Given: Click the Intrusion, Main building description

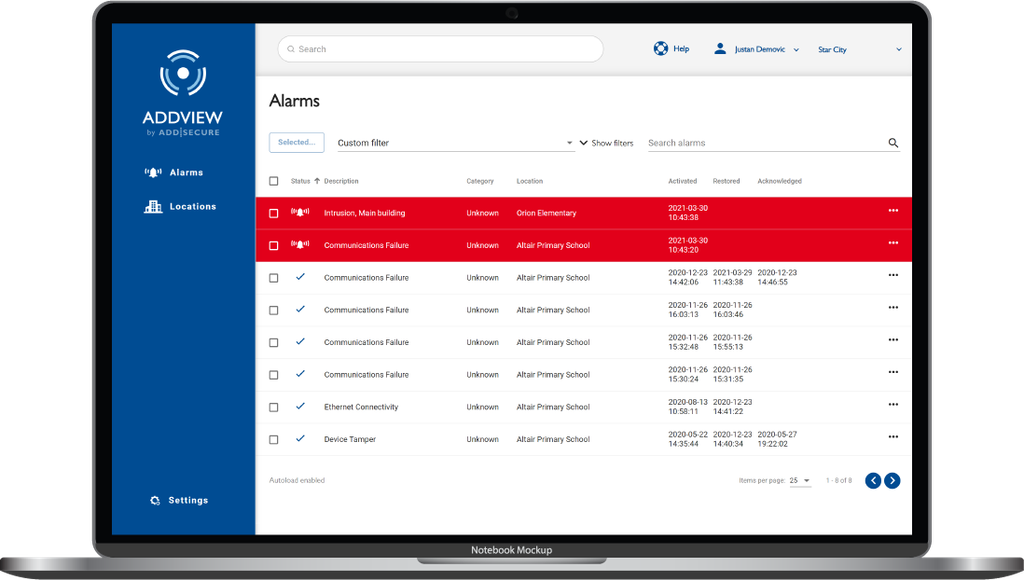Looking at the screenshot, I should [364, 213].
